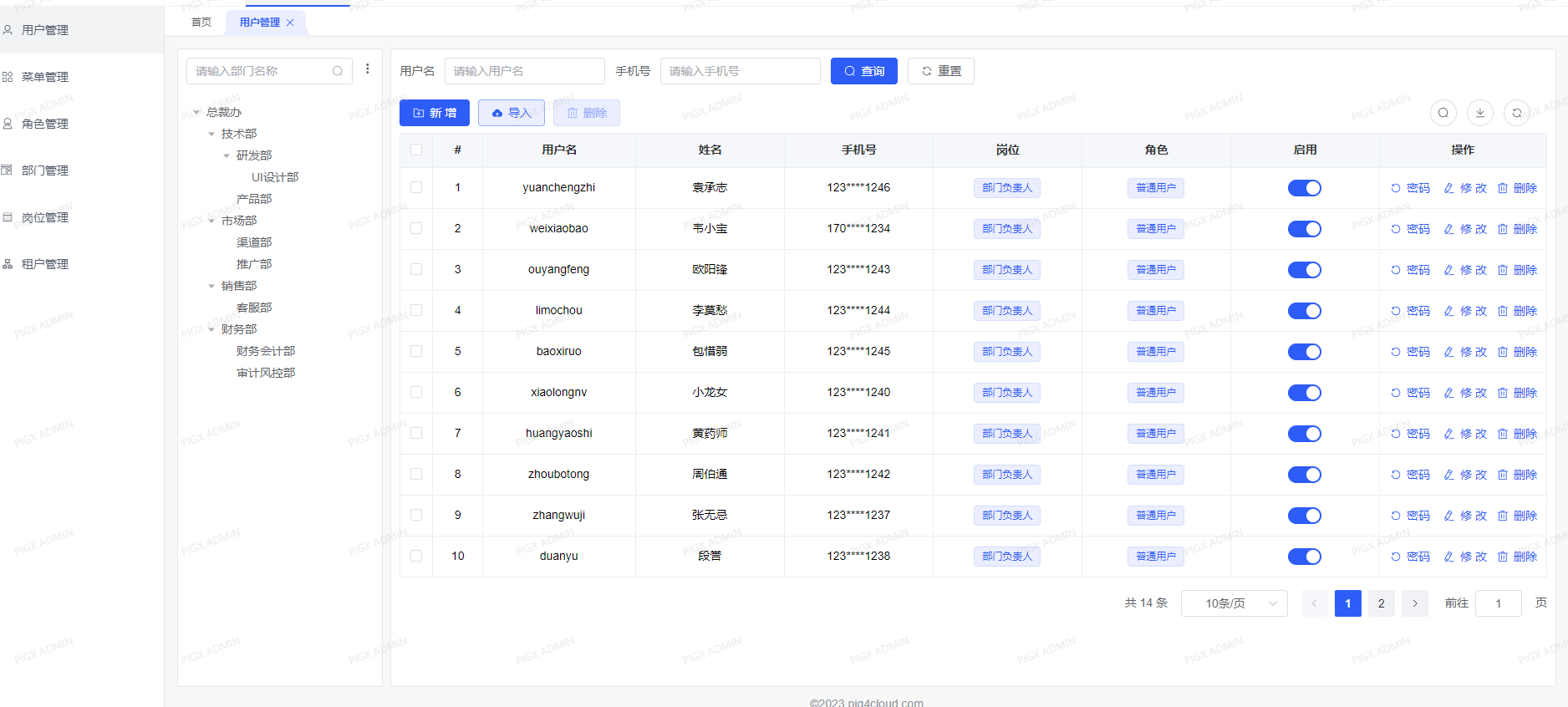Viewport: 1568px width, 707px height.
Task: Click the 导入 button
Action: (511, 113)
